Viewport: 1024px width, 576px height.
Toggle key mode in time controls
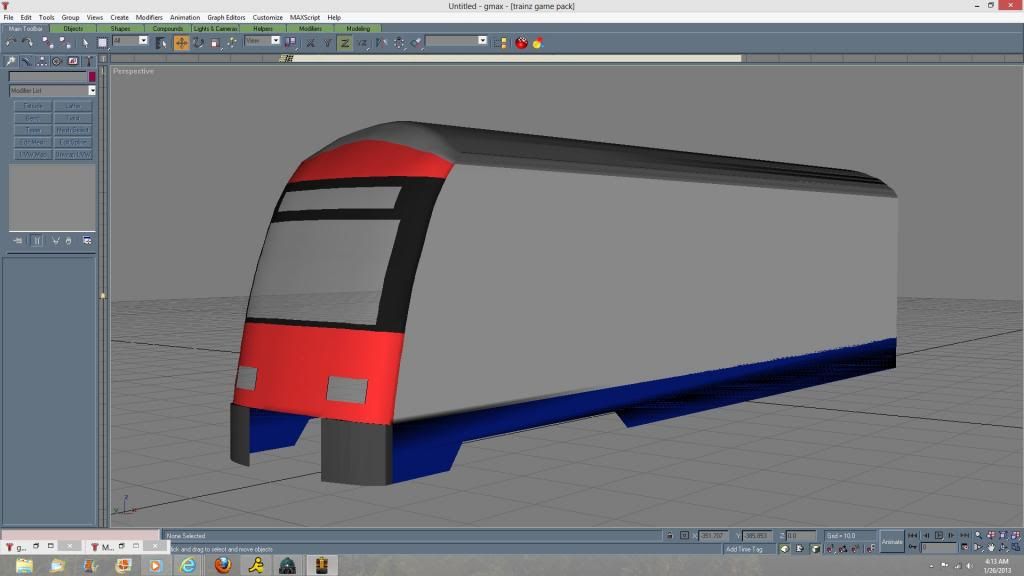[912, 548]
